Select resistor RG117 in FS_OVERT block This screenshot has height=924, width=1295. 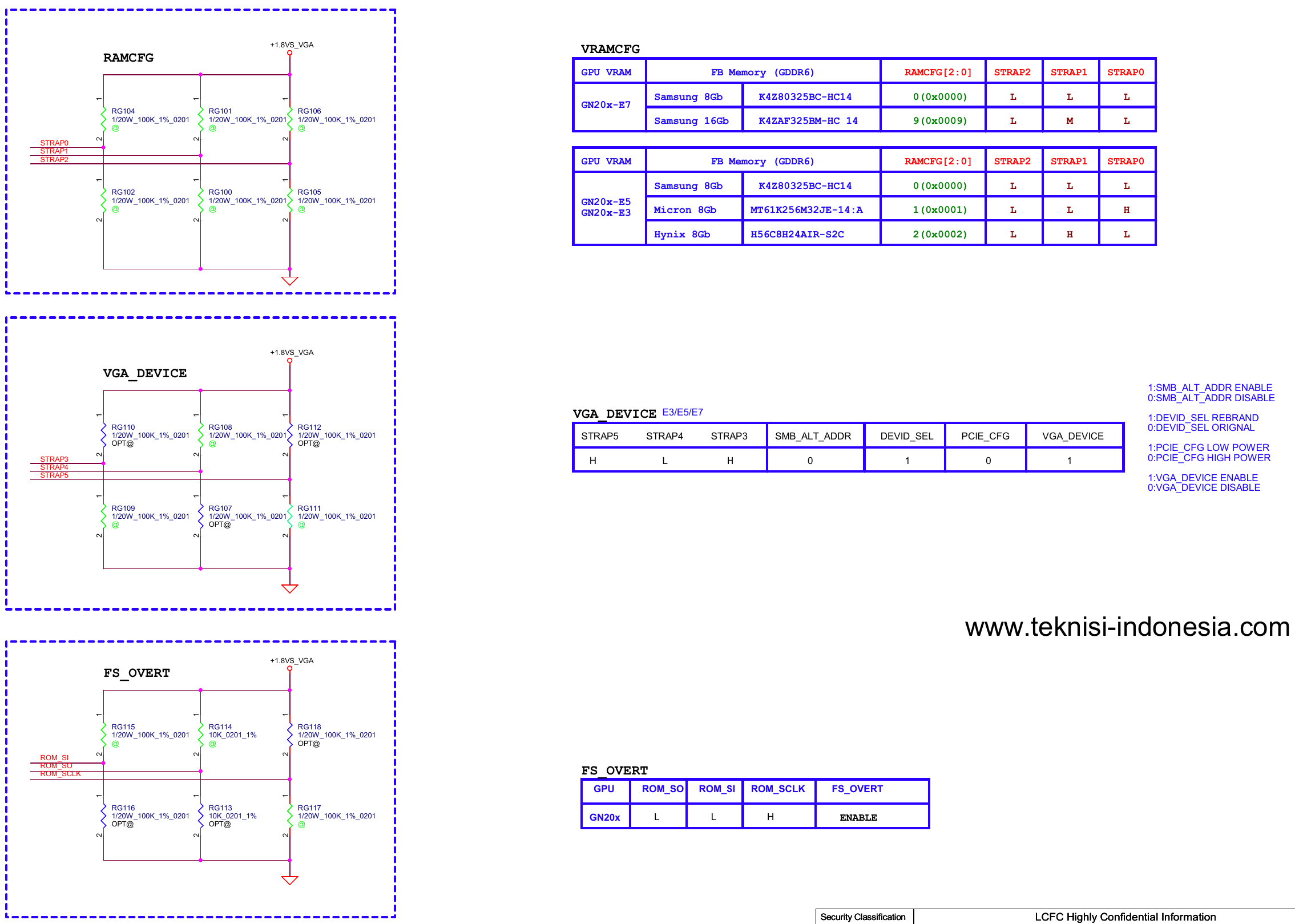click(290, 816)
